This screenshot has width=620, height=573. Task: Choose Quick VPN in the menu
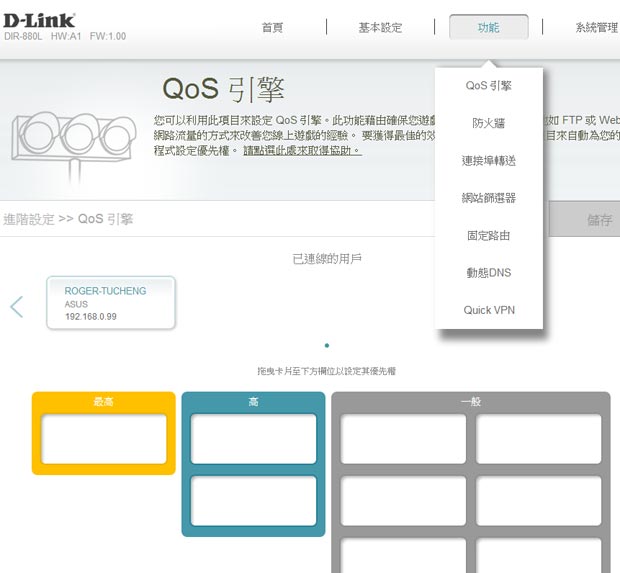click(x=489, y=310)
